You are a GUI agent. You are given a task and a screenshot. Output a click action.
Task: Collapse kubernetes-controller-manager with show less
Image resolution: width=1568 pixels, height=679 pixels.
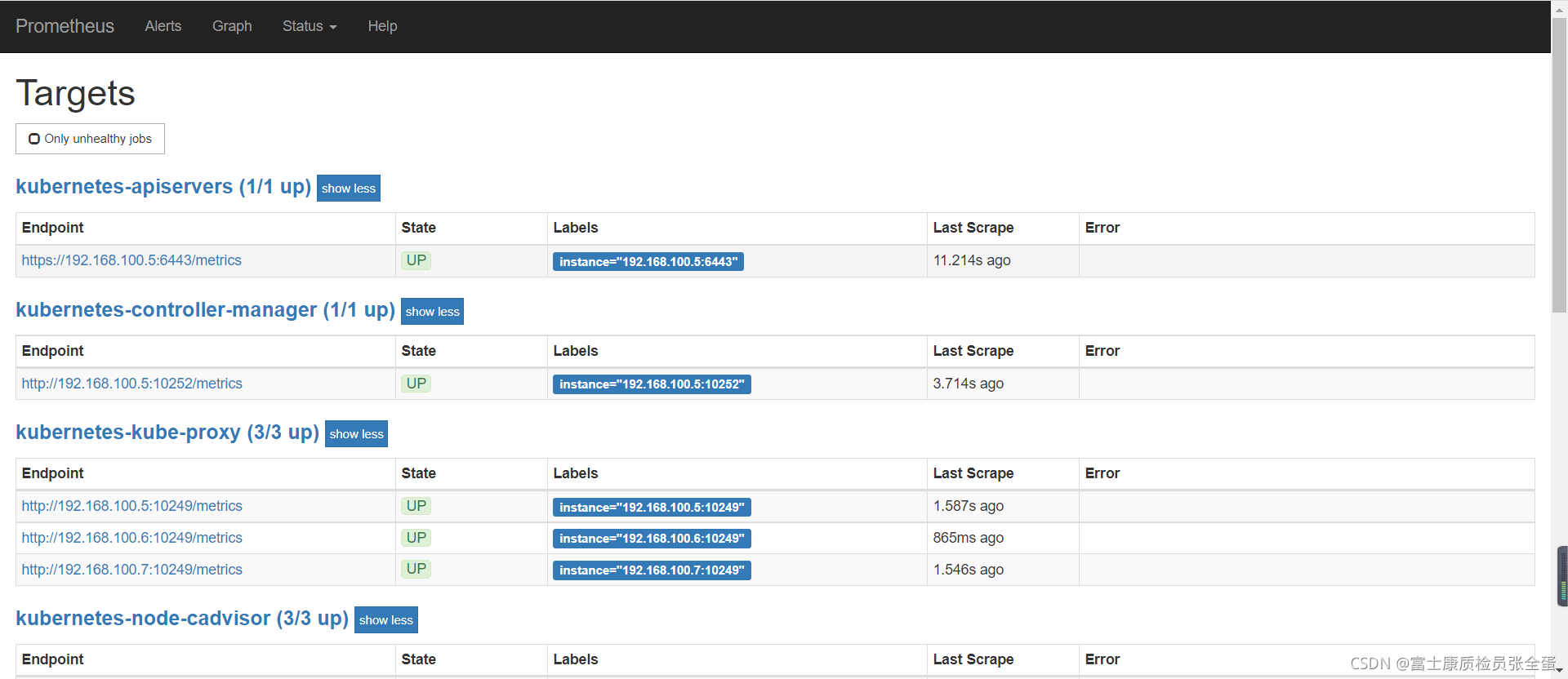pos(433,312)
